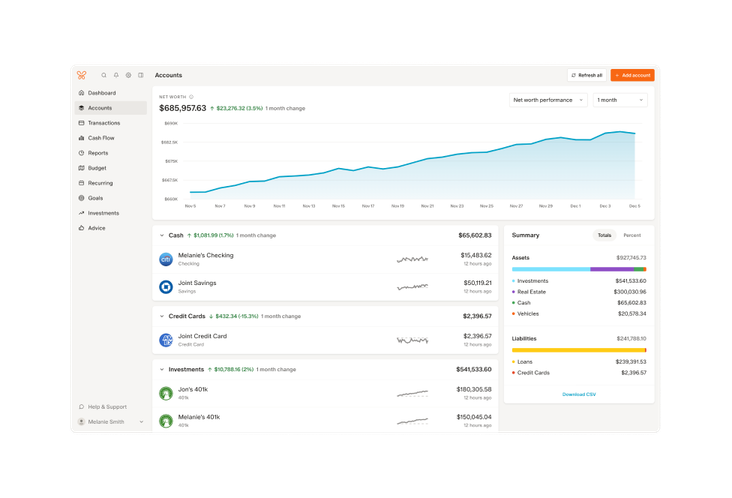Click Melanie Smith avatar icon

click(x=81, y=422)
